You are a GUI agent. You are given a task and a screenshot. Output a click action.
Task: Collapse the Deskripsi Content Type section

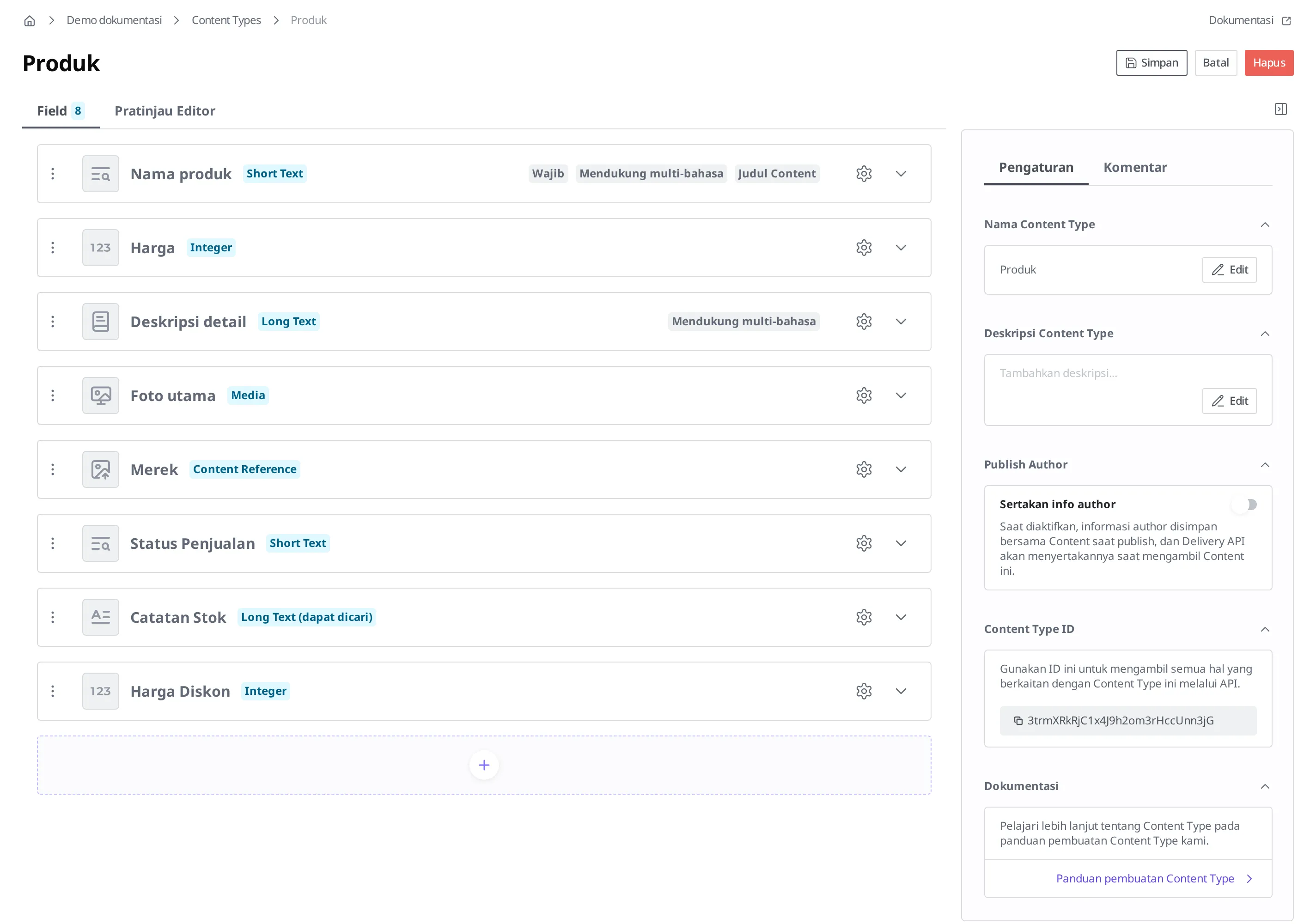(x=1265, y=334)
